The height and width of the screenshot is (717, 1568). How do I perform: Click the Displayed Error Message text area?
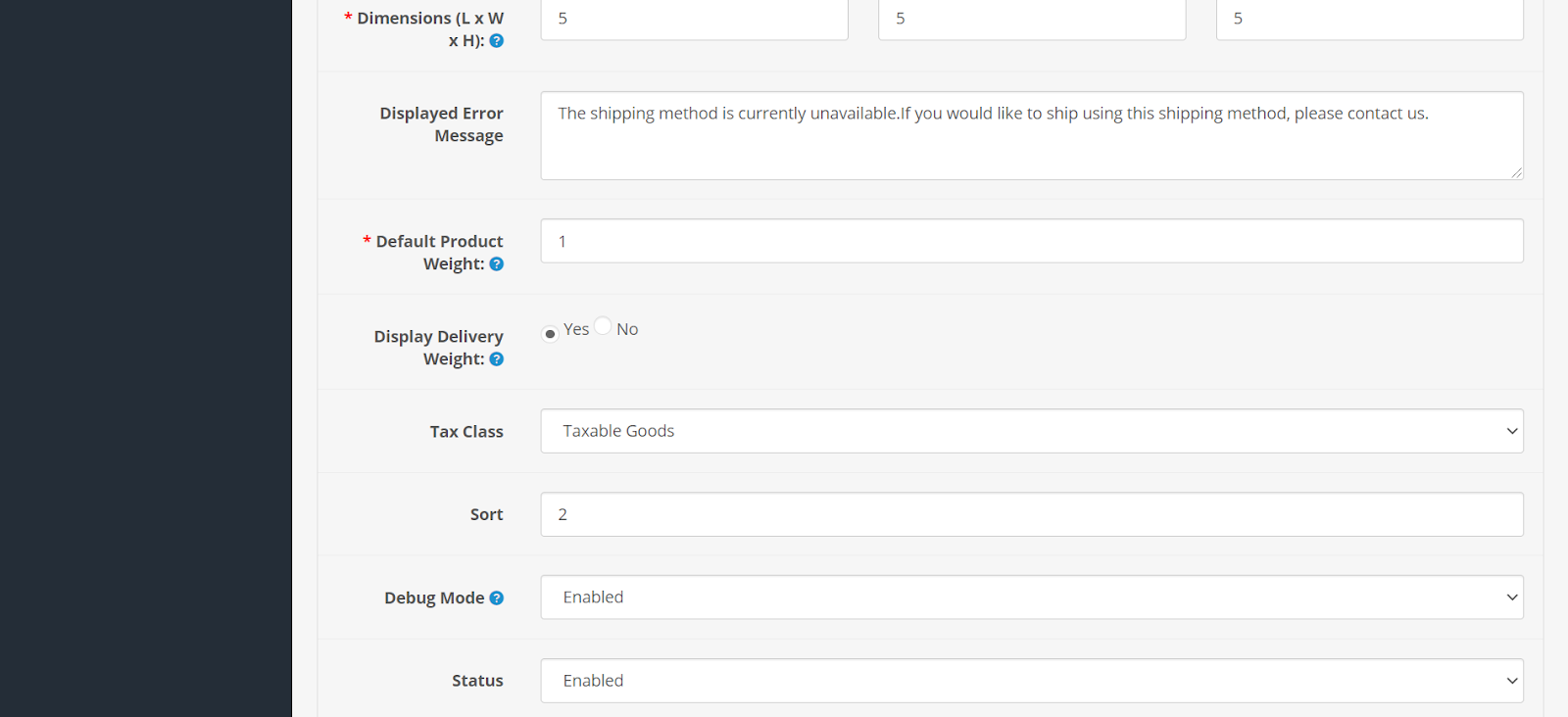pos(1032,135)
